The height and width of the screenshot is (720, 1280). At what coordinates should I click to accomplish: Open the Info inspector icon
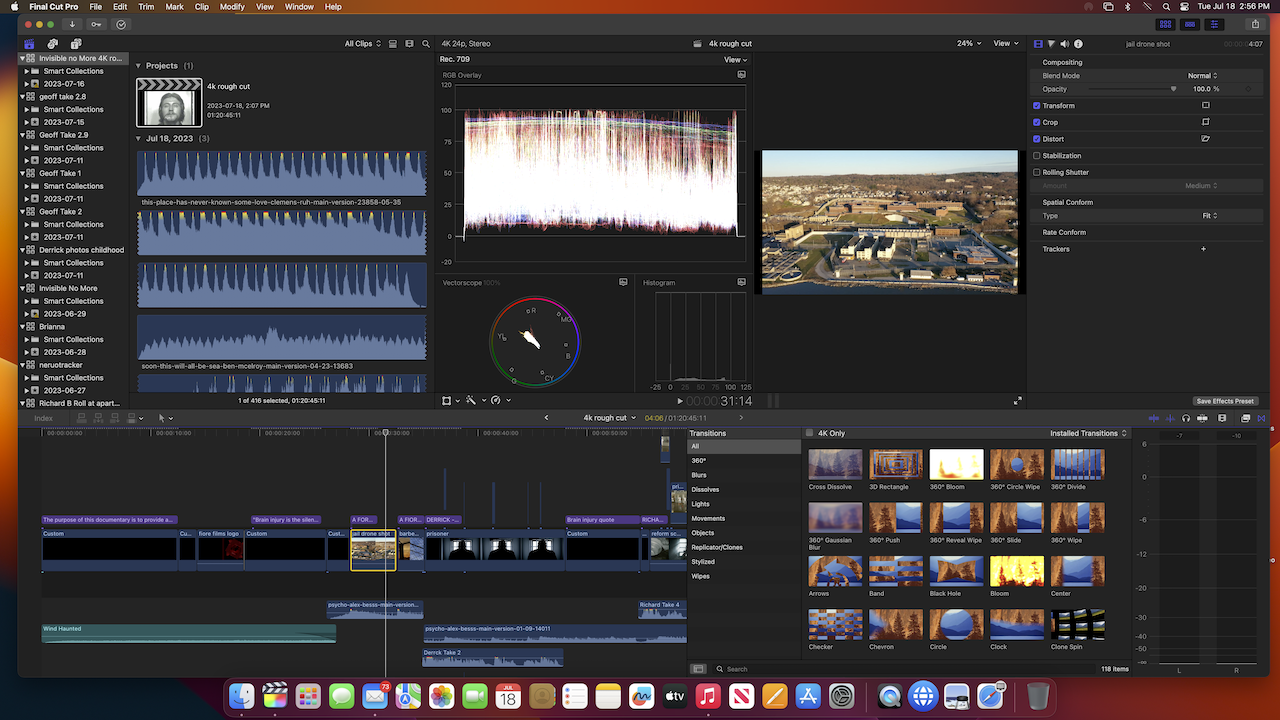pos(1078,44)
